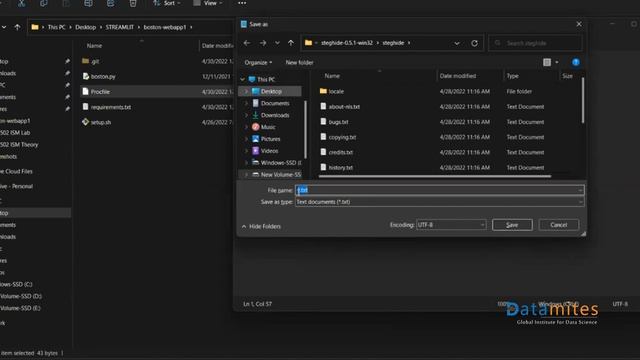Collapse folders with Hide Folders
Screen dimensions: 640x360
point(261,226)
